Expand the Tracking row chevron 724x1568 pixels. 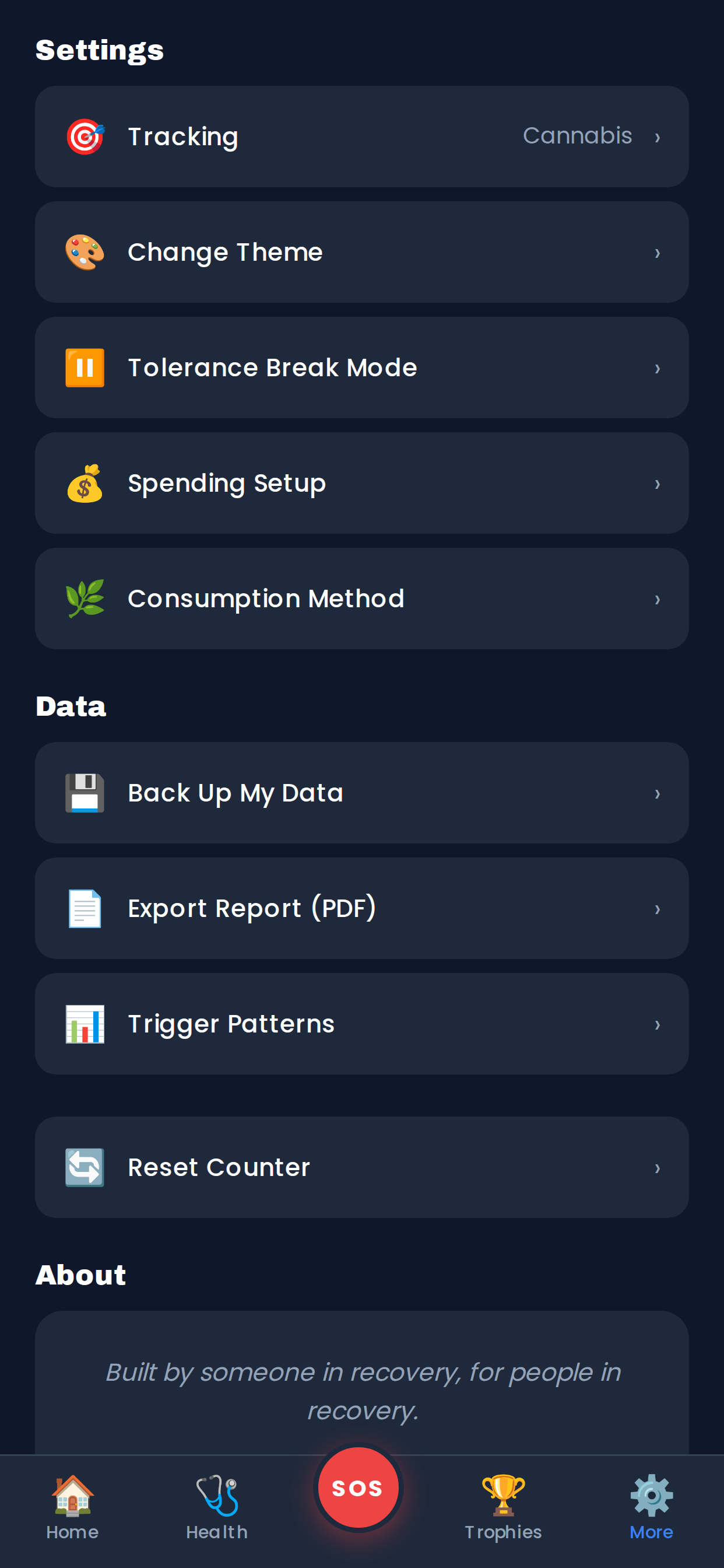[657, 138]
